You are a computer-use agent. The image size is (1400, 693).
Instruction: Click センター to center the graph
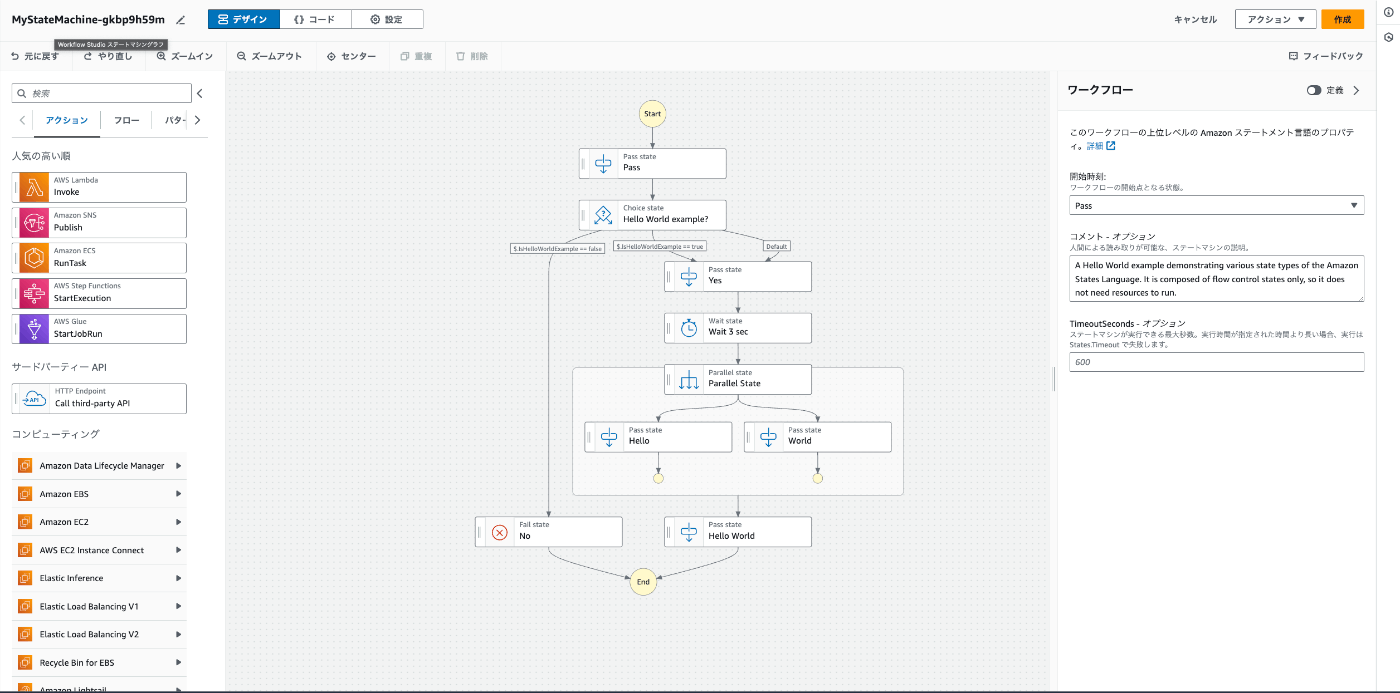pos(352,56)
